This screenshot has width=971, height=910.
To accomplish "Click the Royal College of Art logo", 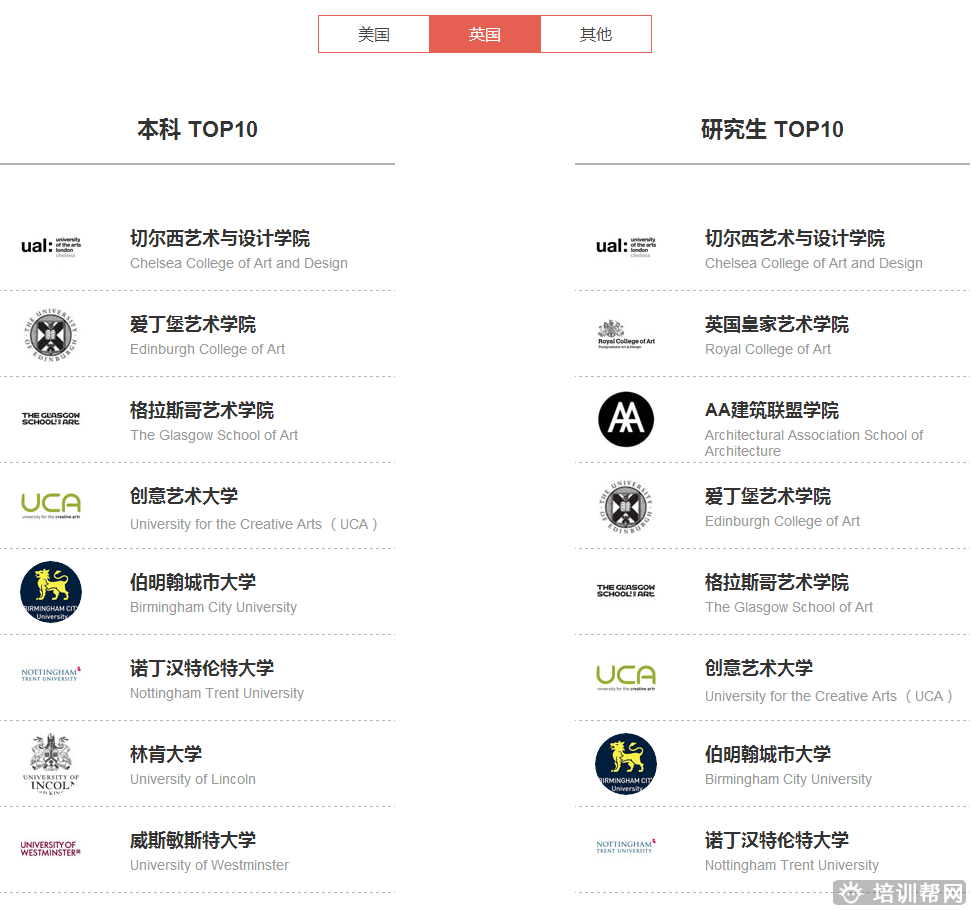I will tap(626, 335).
